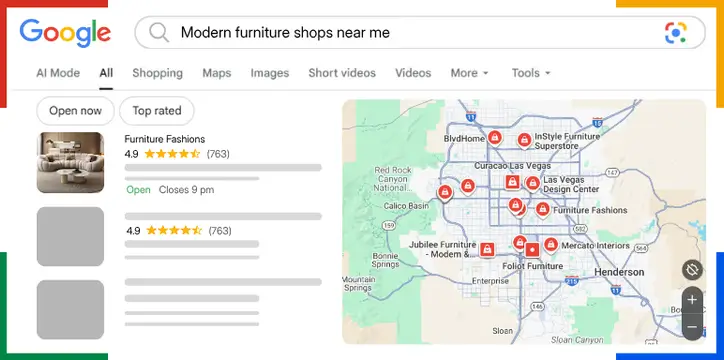Image resolution: width=724 pixels, height=360 pixels.
Task: Click the second listing's 4.9 star rating
Action: (164, 230)
